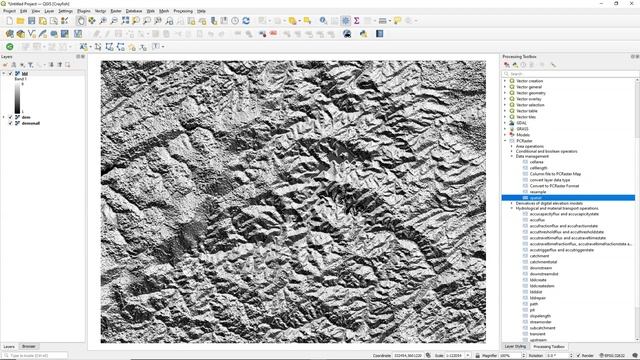Switch to the Layer Styling tab
Viewport: 640px width, 360px height.
tap(515, 347)
